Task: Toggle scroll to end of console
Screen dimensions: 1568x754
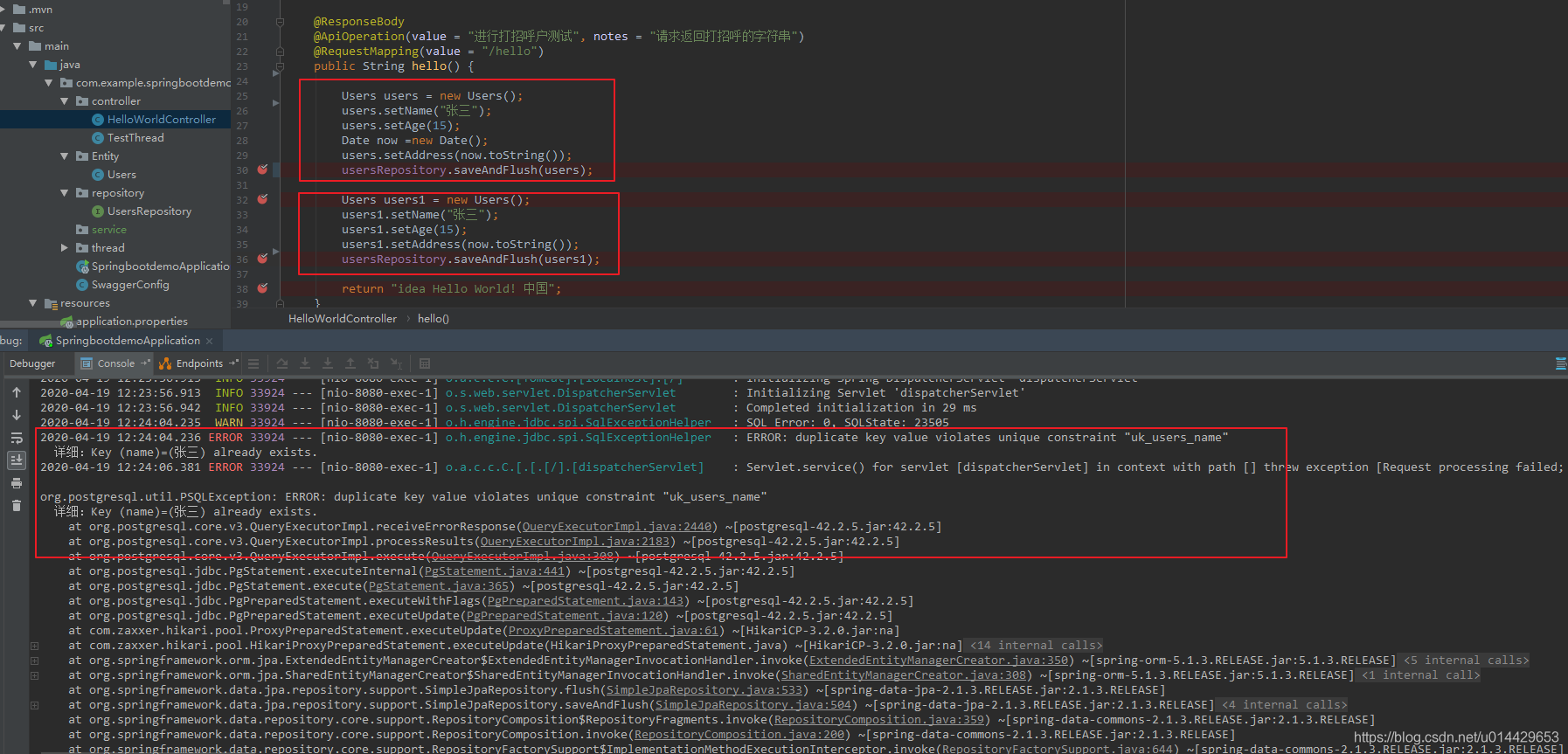Action: pos(17,460)
